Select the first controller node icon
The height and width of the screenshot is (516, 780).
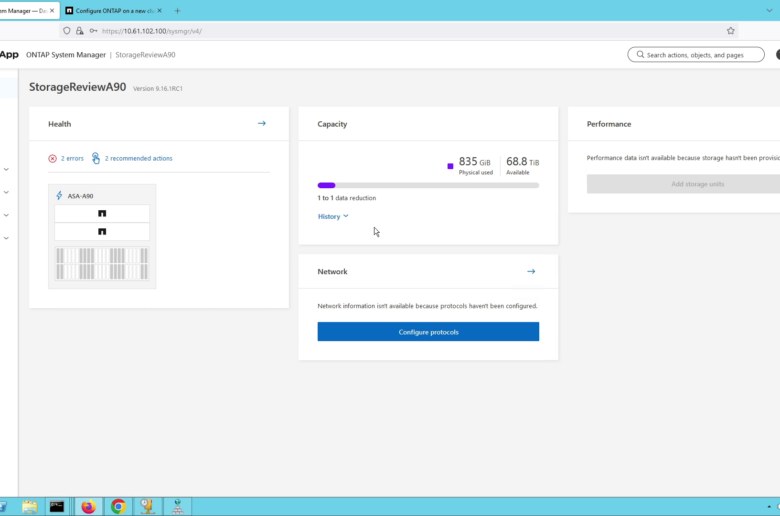point(102,213)
